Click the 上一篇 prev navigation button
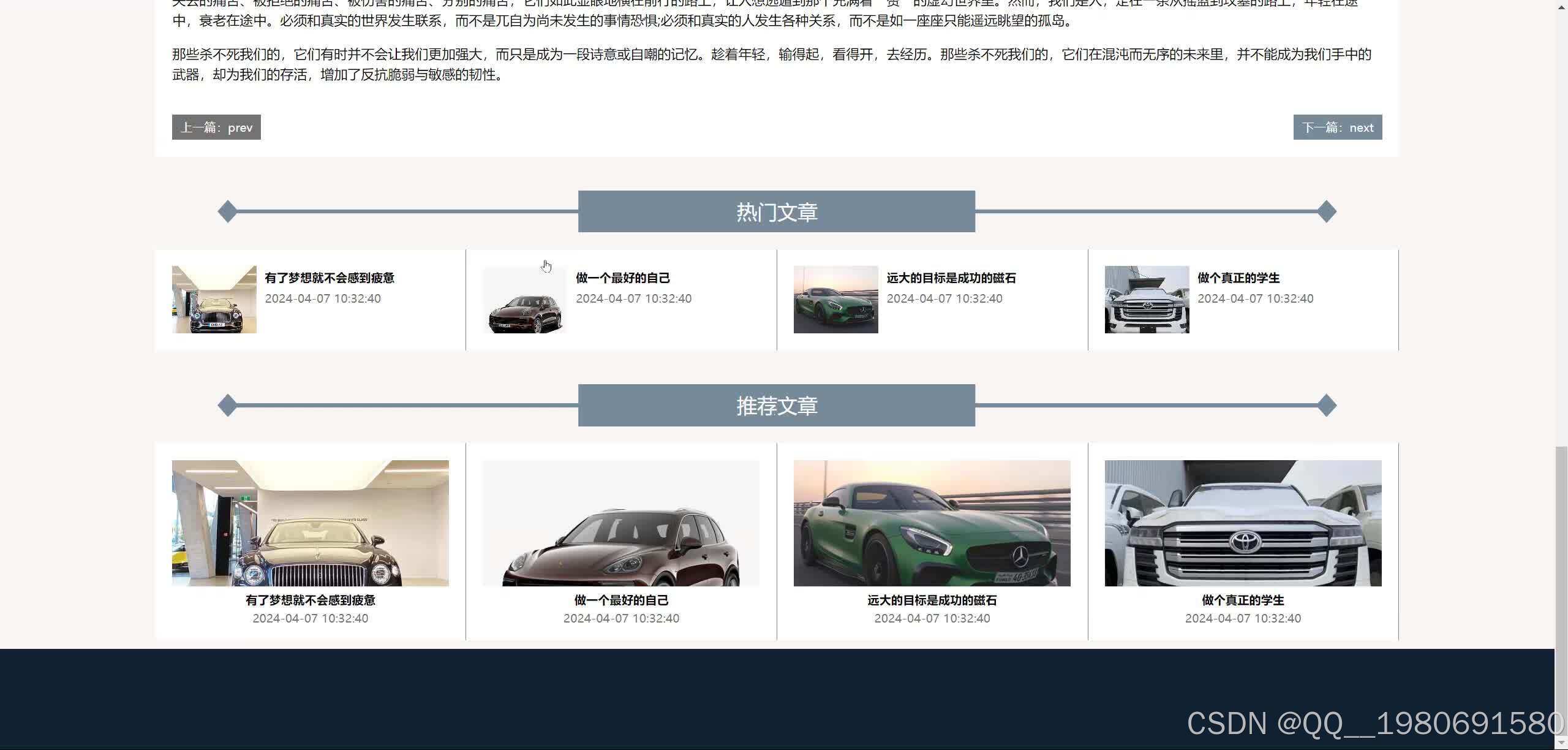The height and width of the screenshot is (750, 1568). click(x=216, y=127)
